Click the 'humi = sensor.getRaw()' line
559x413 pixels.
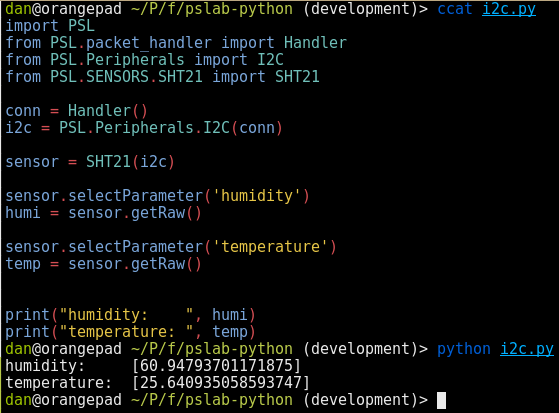(103, 213)
